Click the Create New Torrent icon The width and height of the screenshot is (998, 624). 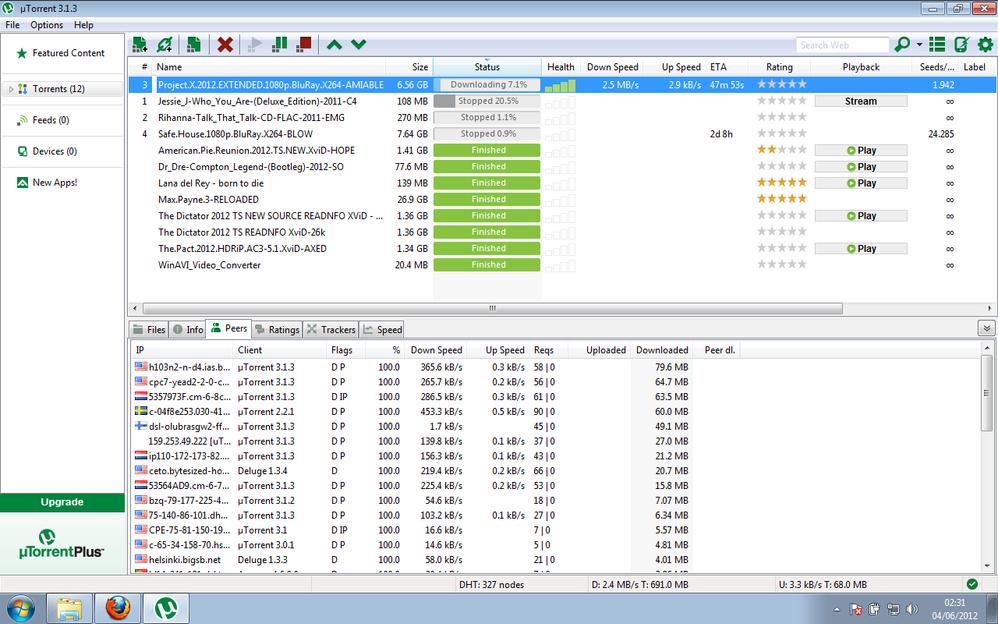(x=194, y=45)
